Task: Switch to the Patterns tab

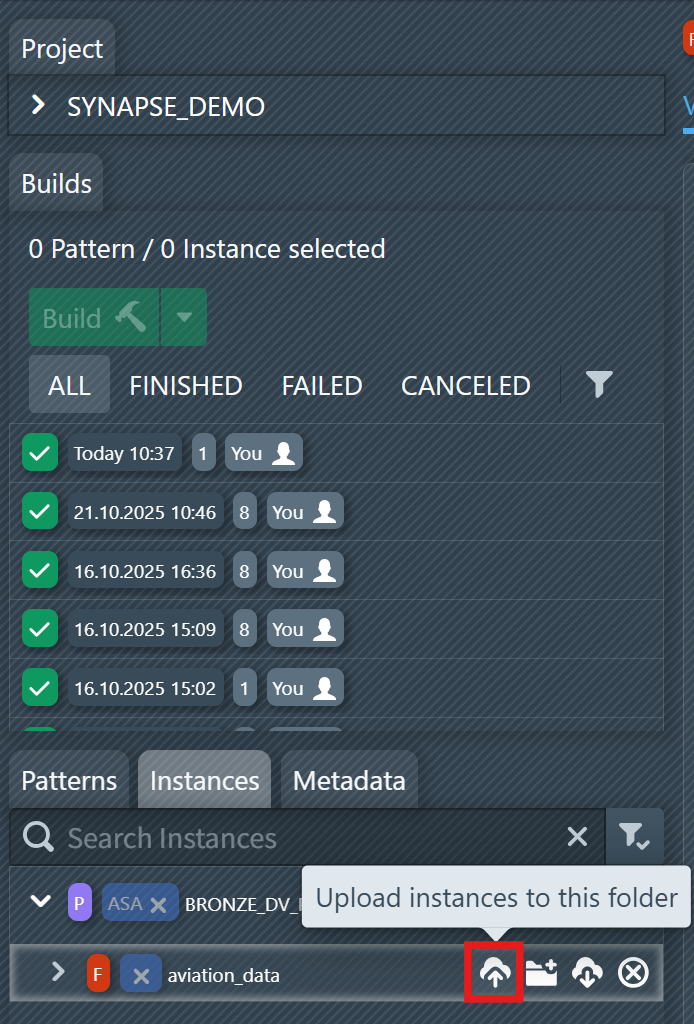Action: 69,781
